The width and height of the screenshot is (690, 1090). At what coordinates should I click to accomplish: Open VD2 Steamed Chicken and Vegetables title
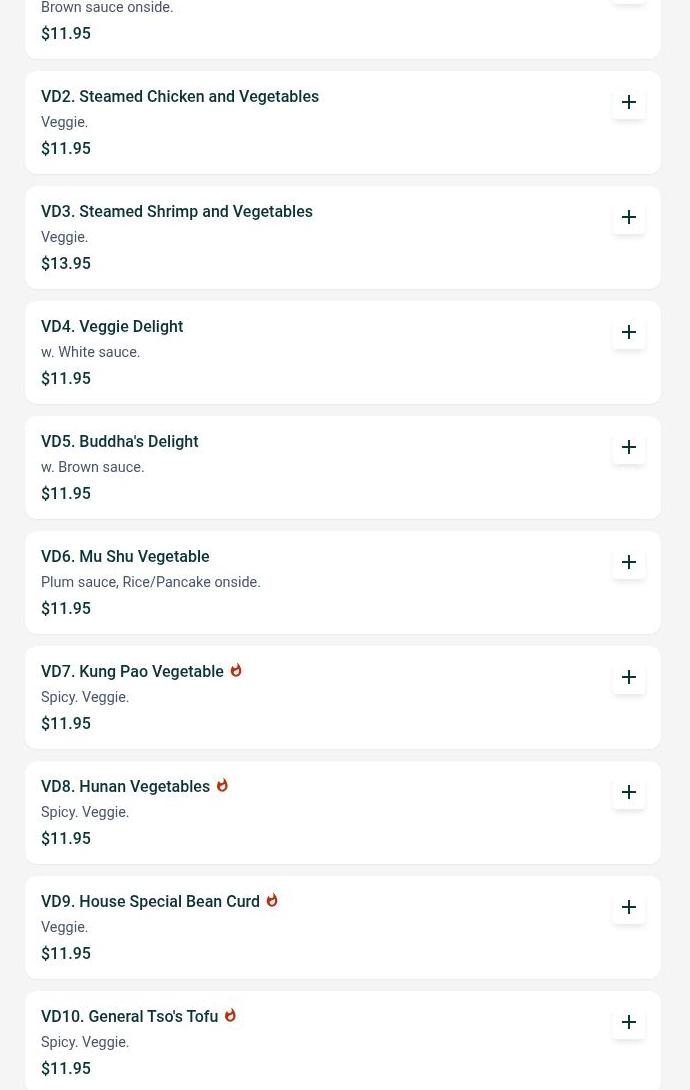tap(180, 97)
